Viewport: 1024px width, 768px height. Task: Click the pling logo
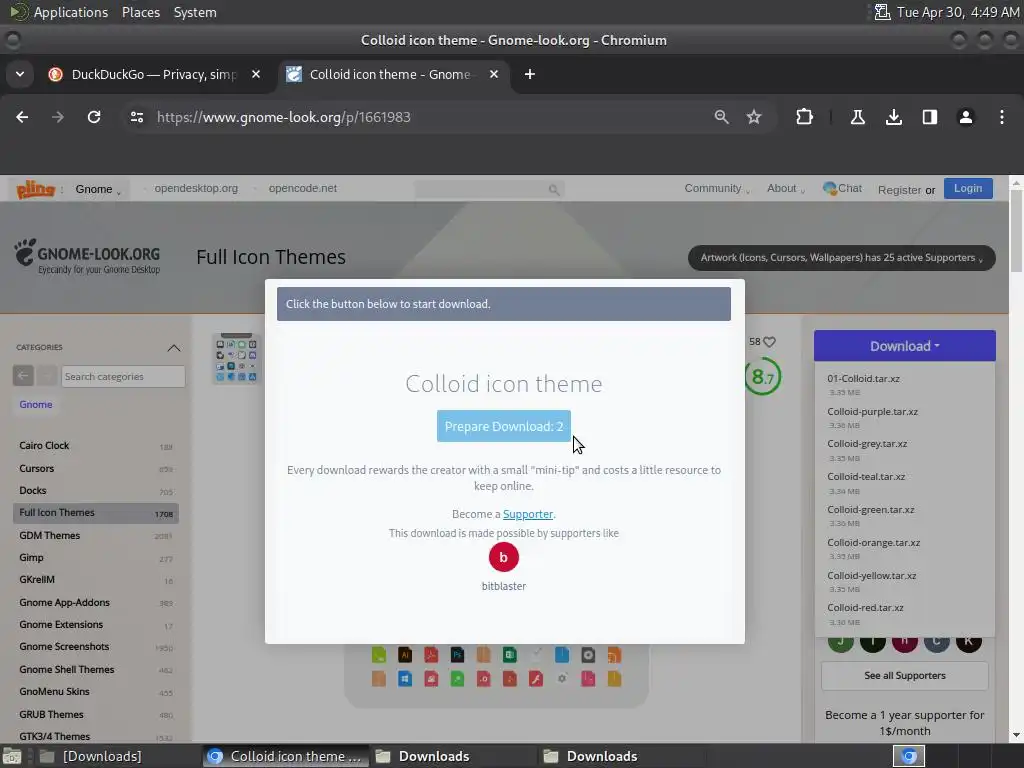[35, 189]
